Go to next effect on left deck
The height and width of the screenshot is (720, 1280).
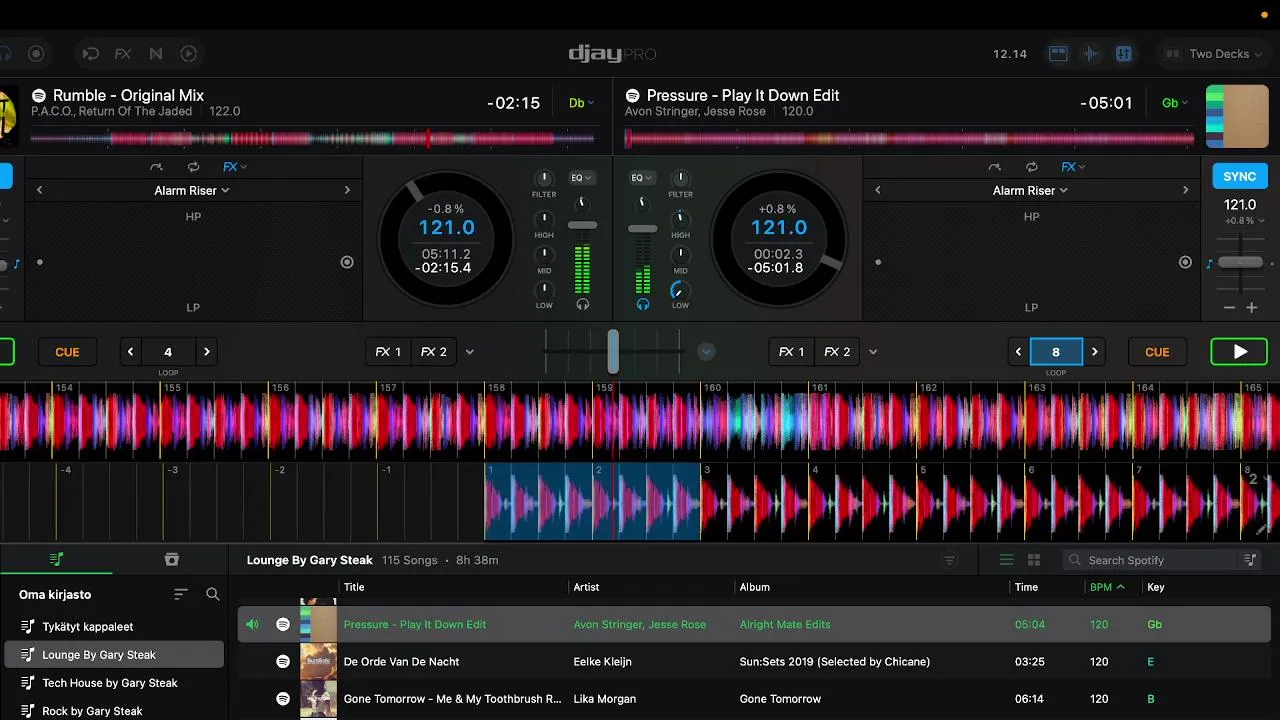pyautogui.click(x=347, y=190)
